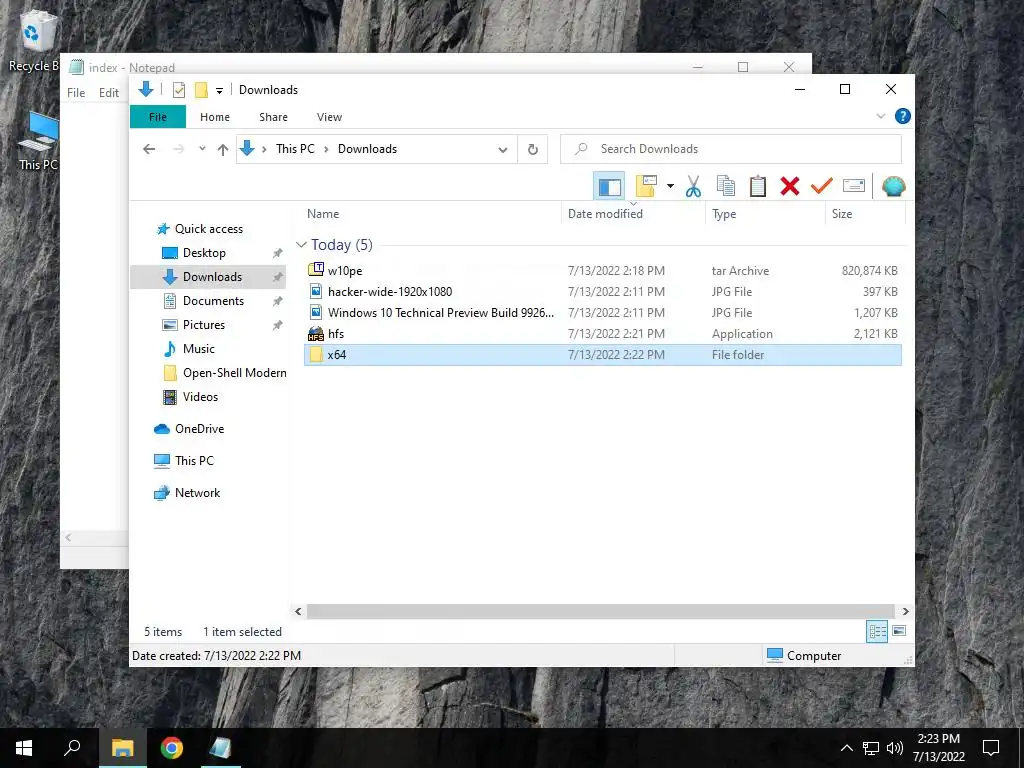This screenshot has width=1024, height=768.
Task: Go up one folder level
Action: tap(223, 149)
